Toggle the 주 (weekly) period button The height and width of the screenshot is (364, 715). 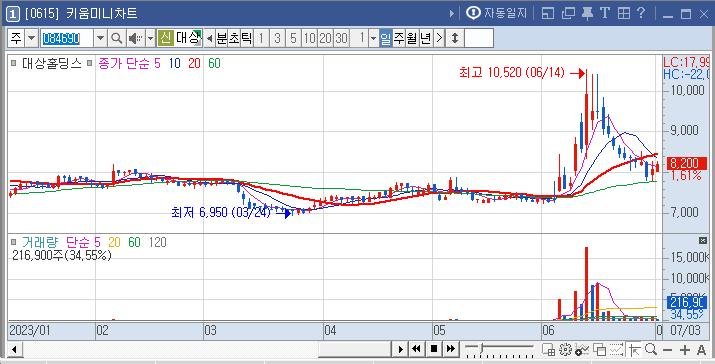coord(399,38)
